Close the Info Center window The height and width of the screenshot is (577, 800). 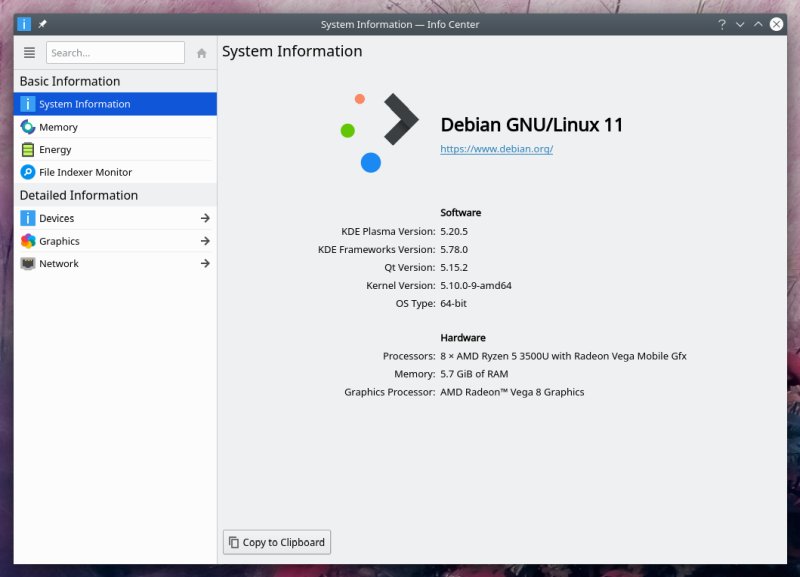[x=777, y=24]
